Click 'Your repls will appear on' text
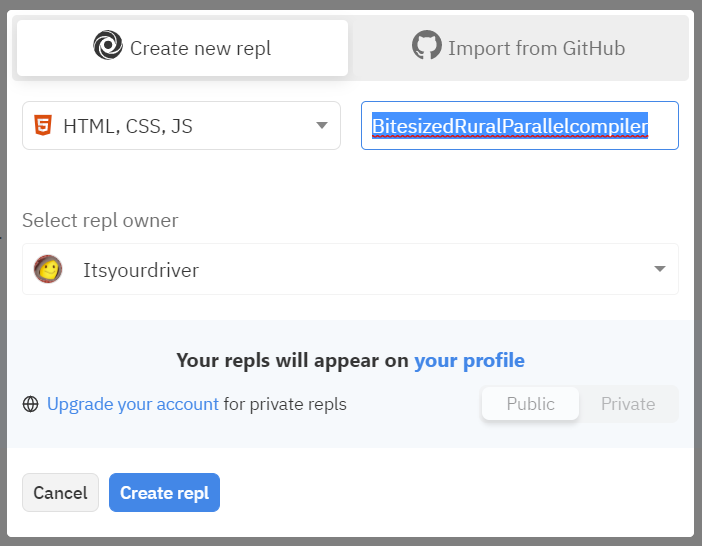The height and width of the screenshot is (546, 702). click(293, 360)
